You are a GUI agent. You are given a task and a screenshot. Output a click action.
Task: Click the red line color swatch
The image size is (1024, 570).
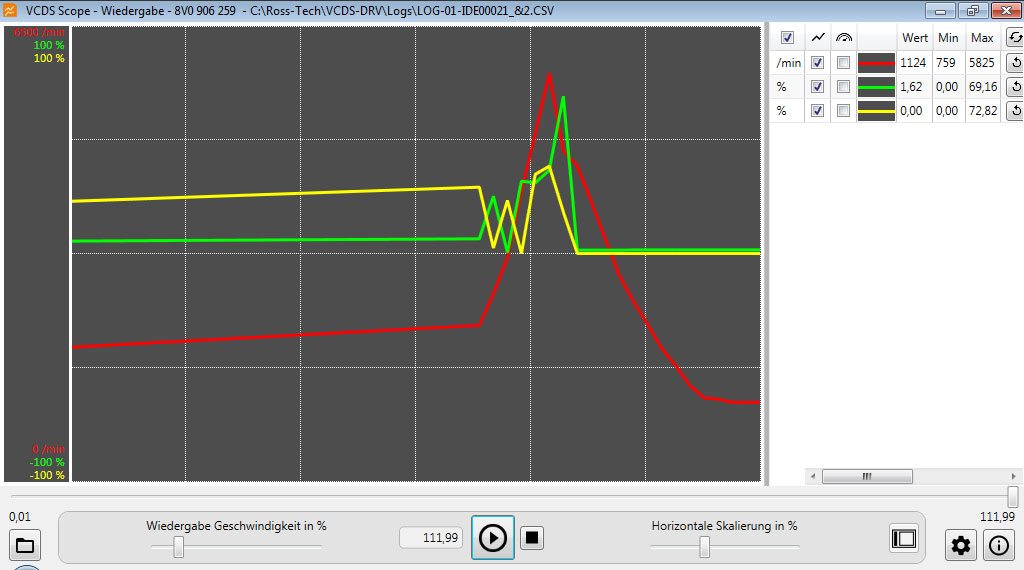coord(876,63)
